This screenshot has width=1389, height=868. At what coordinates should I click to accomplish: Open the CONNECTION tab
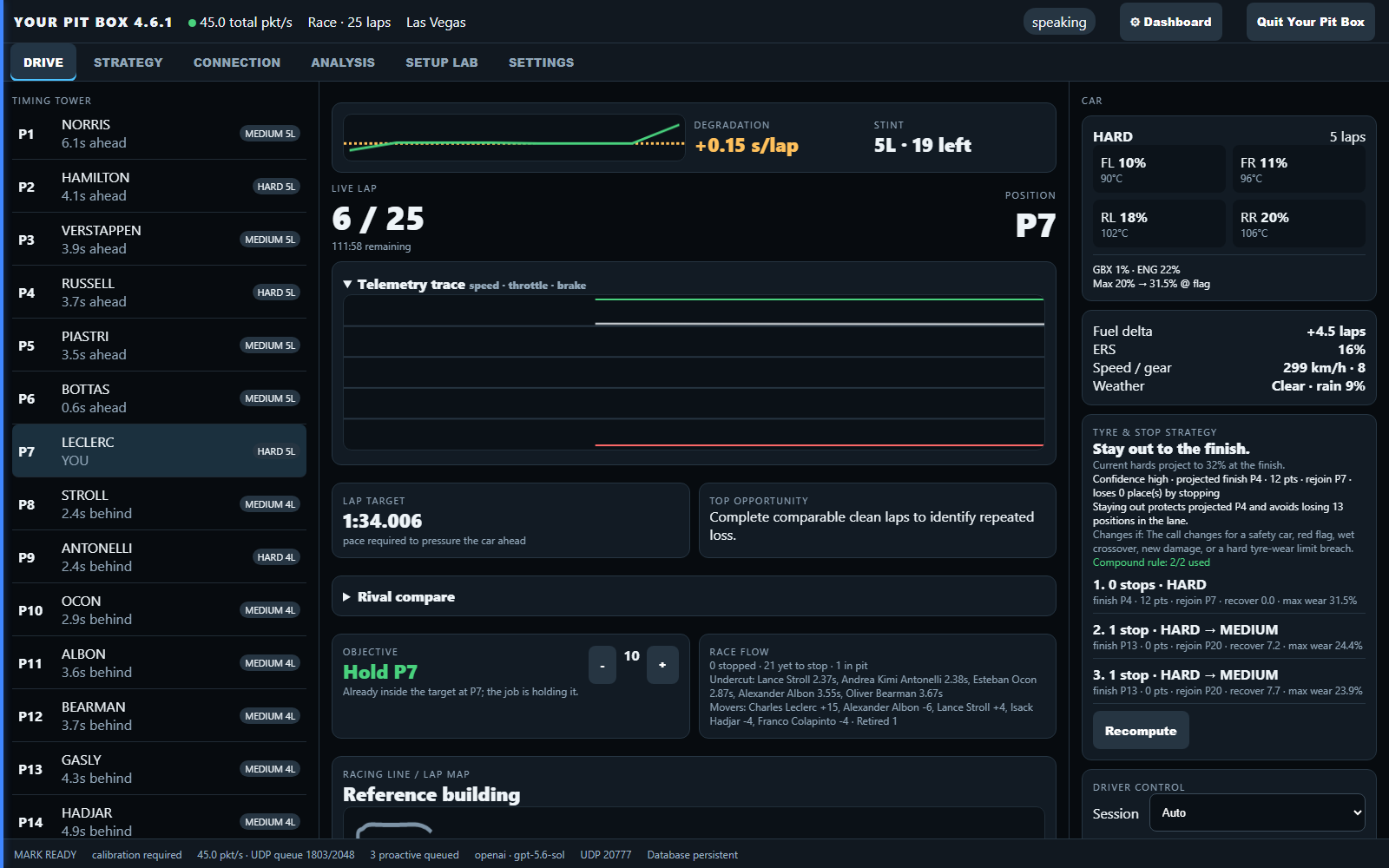point(237,62)
